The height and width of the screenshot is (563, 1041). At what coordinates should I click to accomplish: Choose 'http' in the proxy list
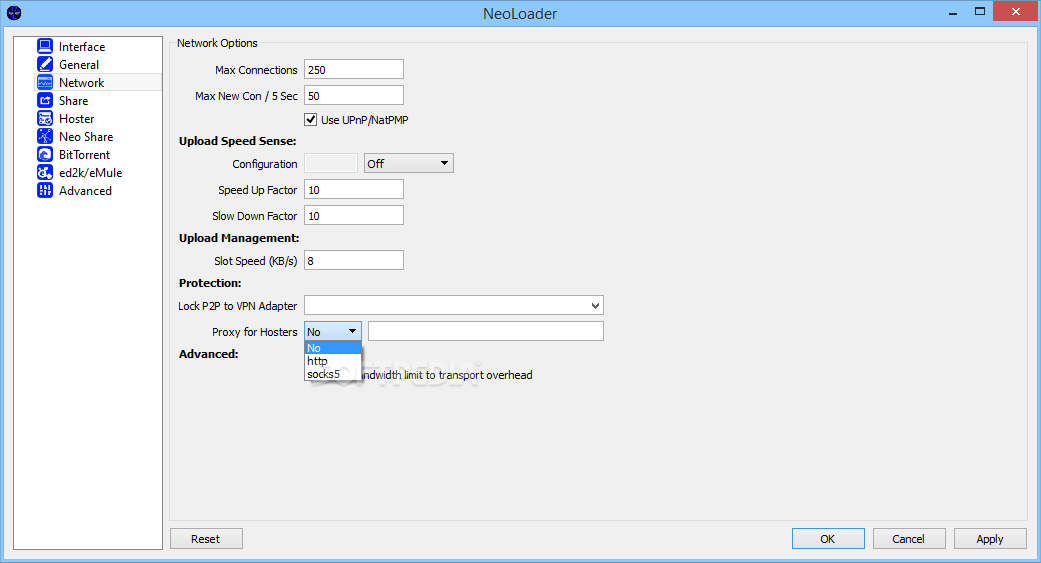tap(333, 361)
